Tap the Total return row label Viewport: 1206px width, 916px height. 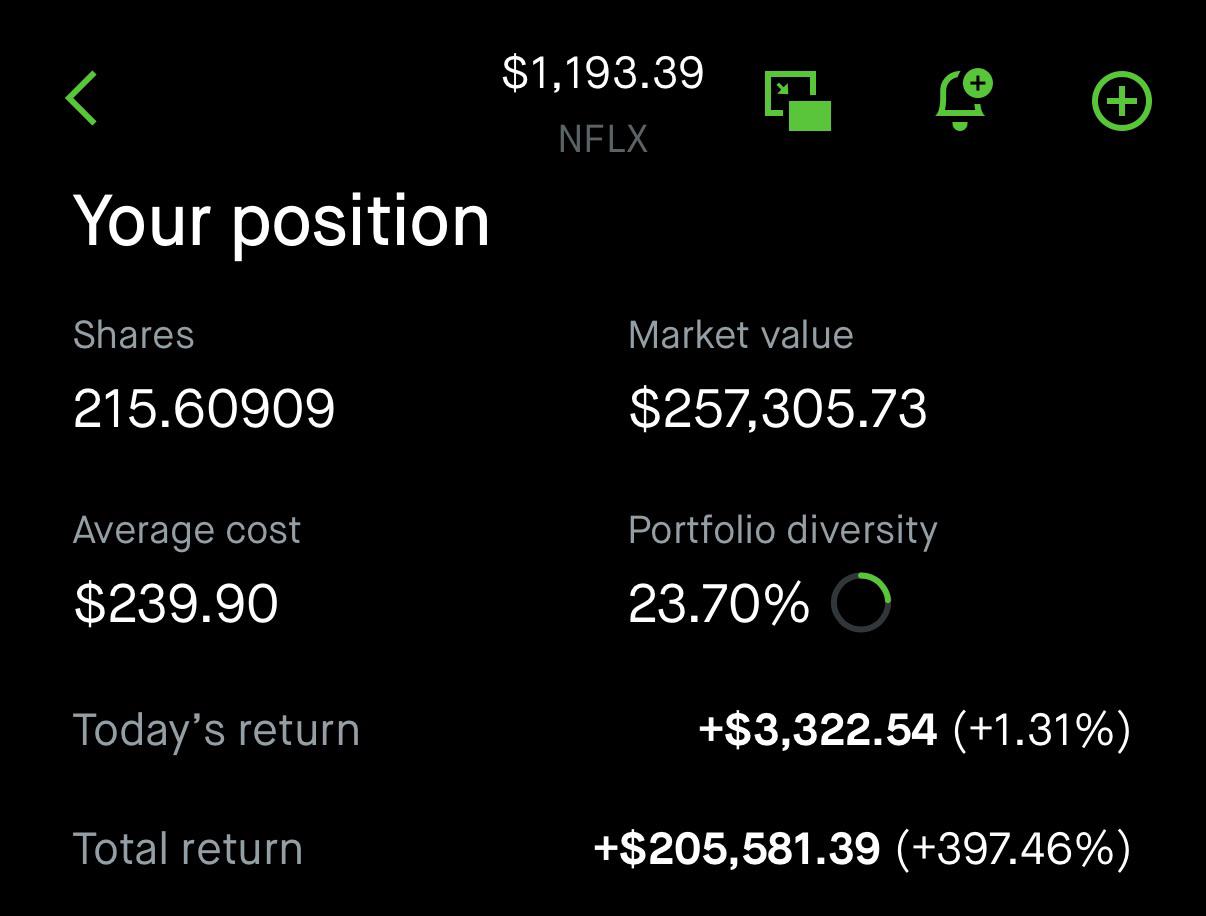click(x=188, y=849)
